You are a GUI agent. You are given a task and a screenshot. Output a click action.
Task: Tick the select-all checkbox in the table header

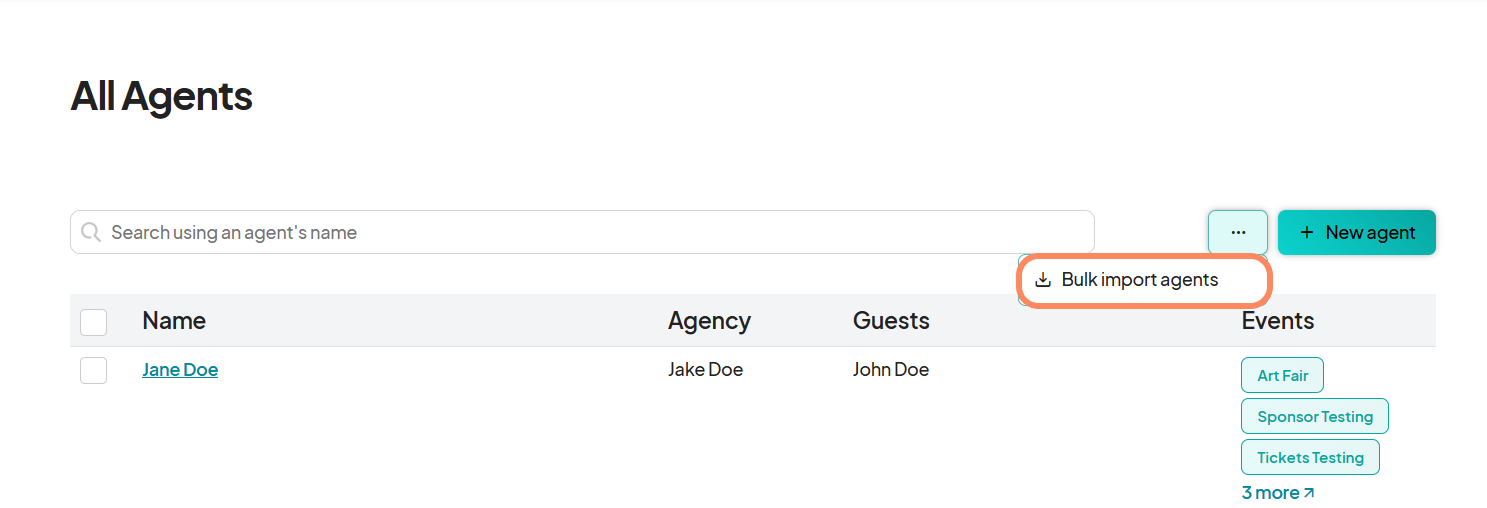pos(93,322)
